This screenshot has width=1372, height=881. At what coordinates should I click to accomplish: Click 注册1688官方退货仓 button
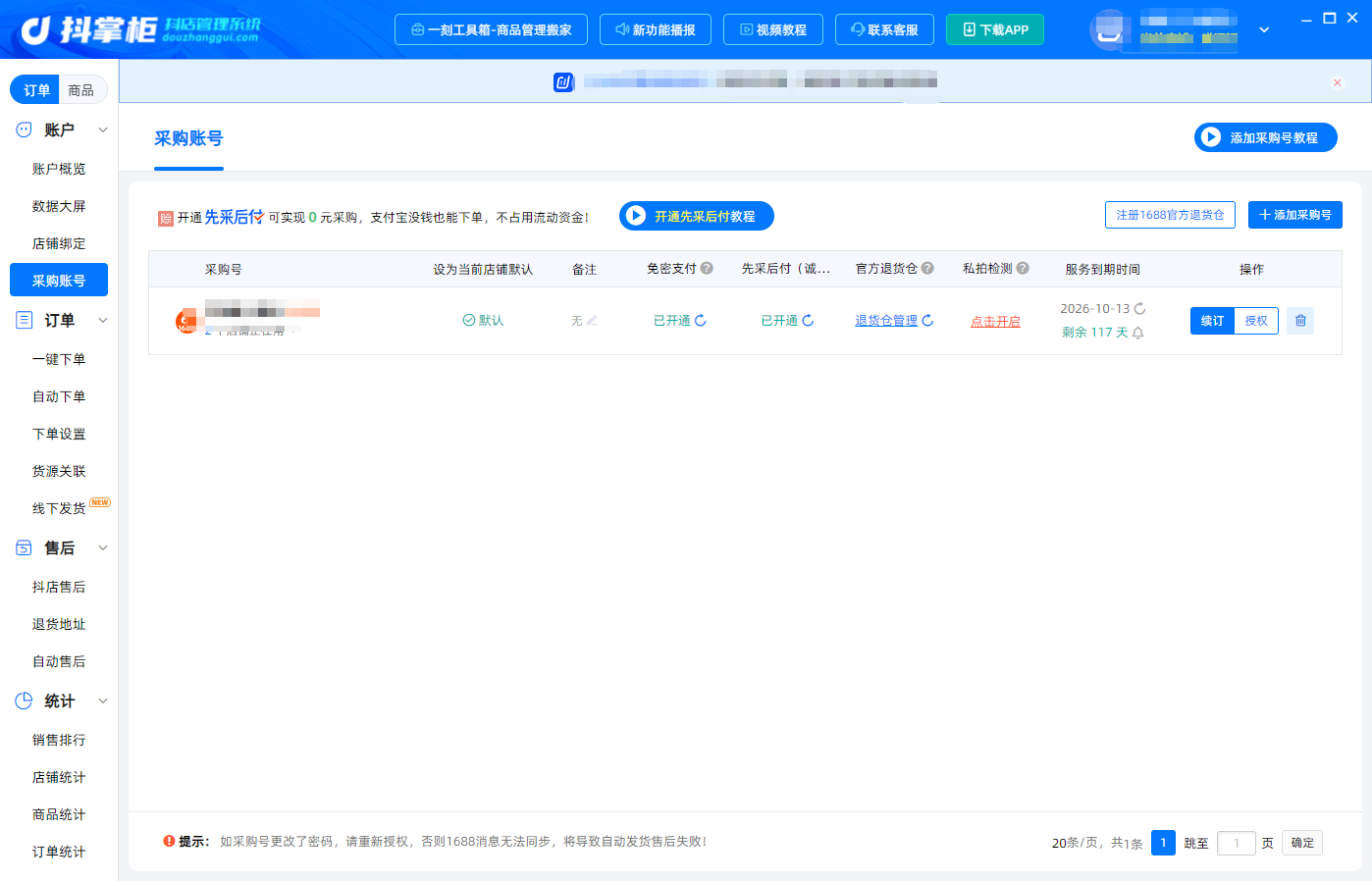tap(1170, 215)
